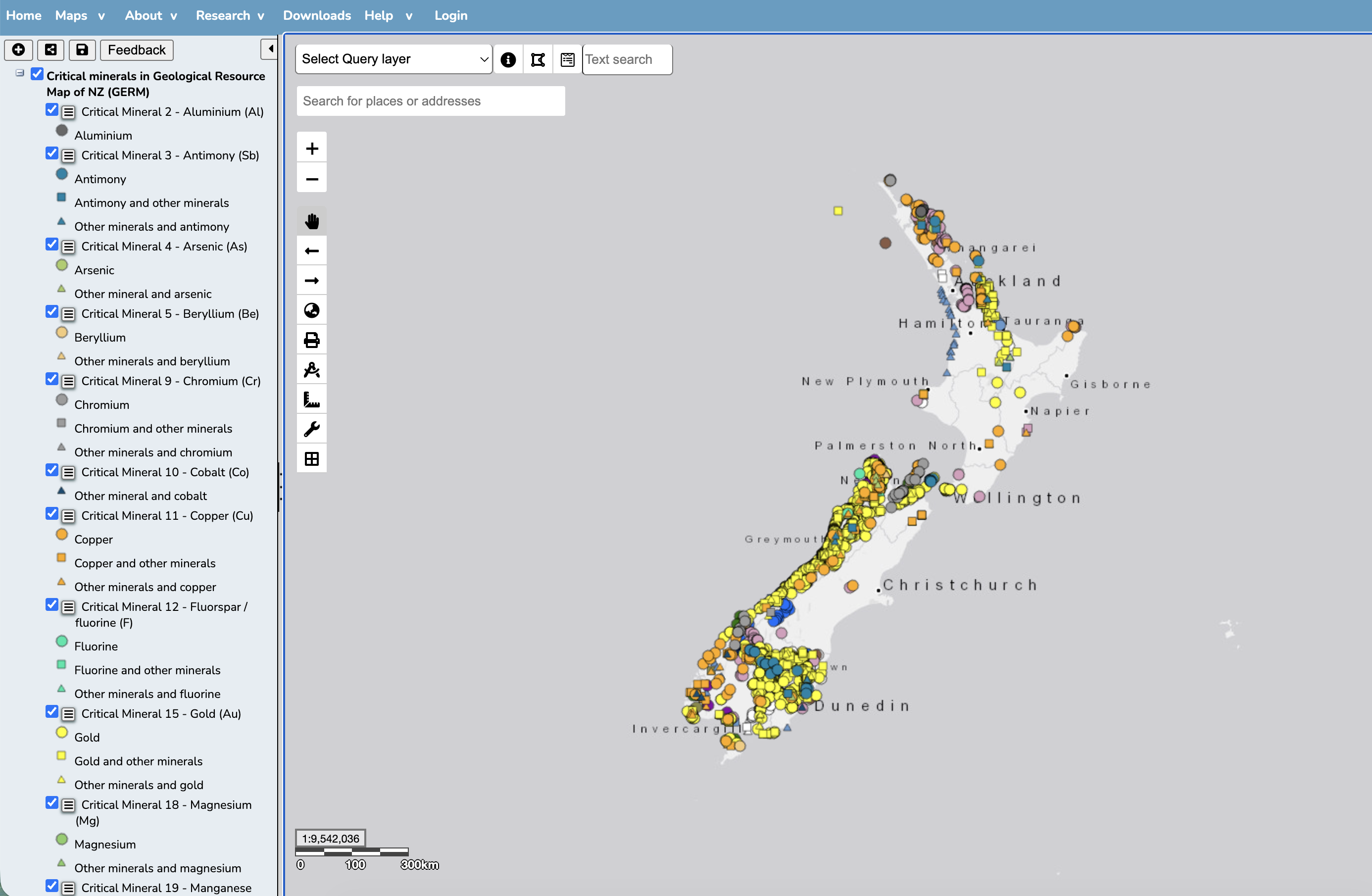Open legend icon for Aluminium layer
The height and width of the screenshot is (896, 1372).
point(69,112)
